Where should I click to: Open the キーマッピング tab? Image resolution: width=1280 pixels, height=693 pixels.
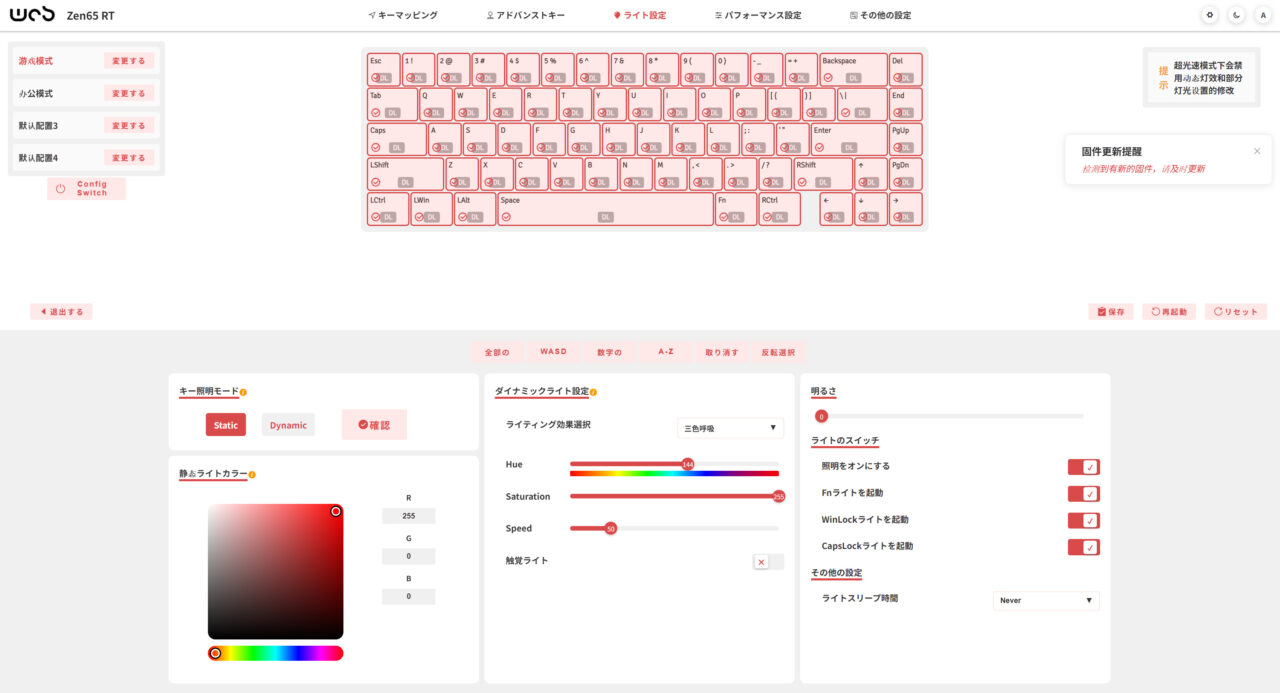402,15
